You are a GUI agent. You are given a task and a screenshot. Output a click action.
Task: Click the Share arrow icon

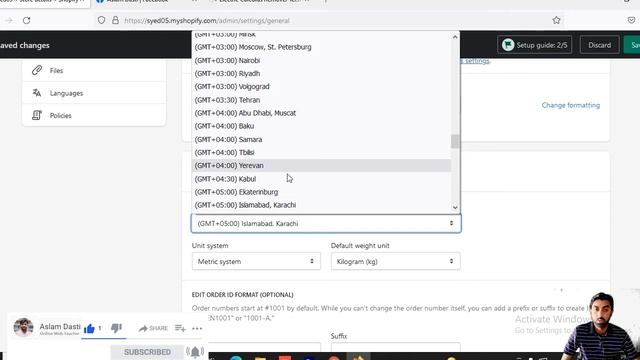[x=143, y=328]
